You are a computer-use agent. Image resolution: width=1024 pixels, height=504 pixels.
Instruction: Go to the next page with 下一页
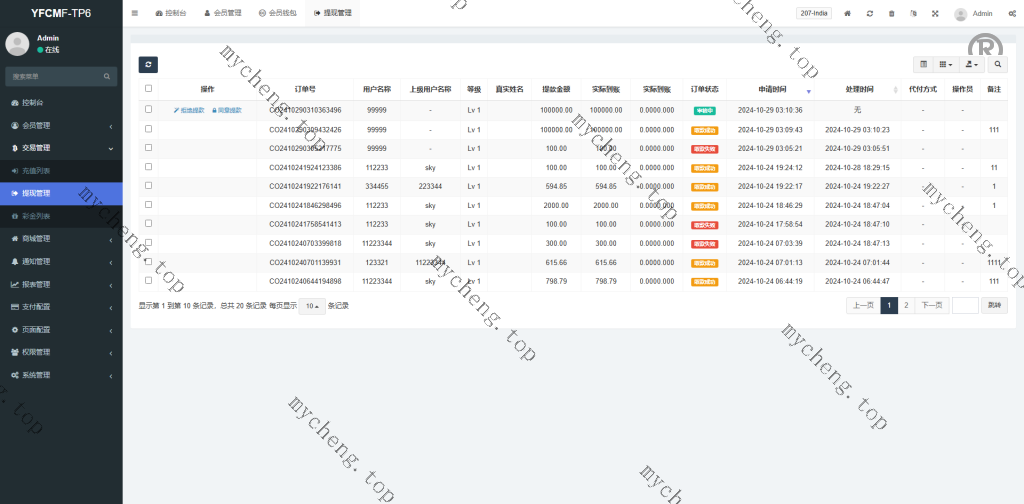click(932, 306)
